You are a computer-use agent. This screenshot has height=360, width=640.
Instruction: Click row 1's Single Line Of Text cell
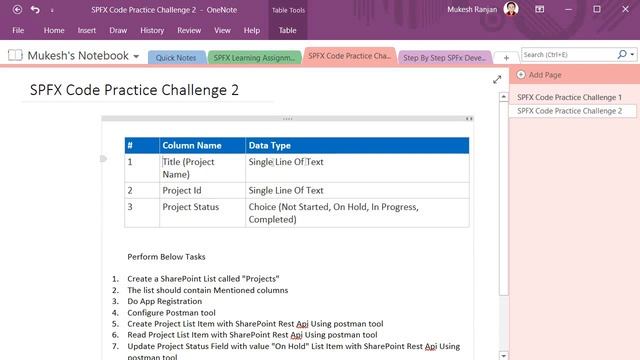point(357,168)
